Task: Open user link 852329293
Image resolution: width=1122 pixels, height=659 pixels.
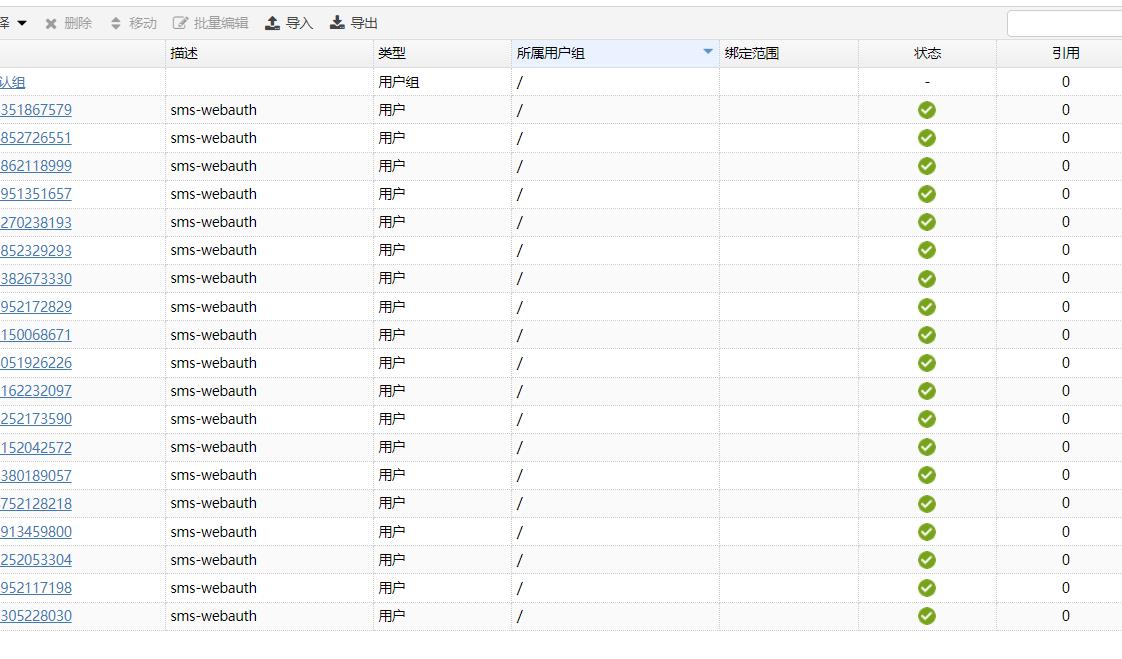Action: click(x=36, y=250)
